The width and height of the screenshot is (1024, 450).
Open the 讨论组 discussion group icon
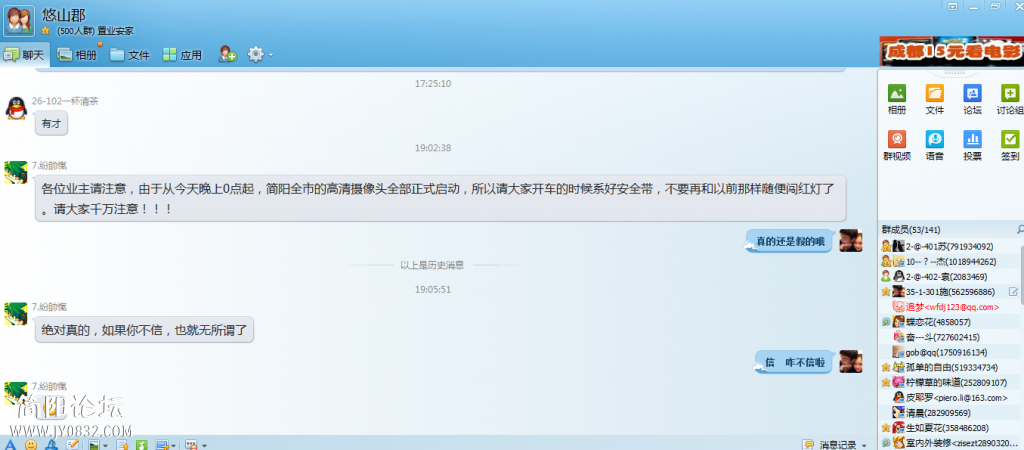[x=1010, y=93]
